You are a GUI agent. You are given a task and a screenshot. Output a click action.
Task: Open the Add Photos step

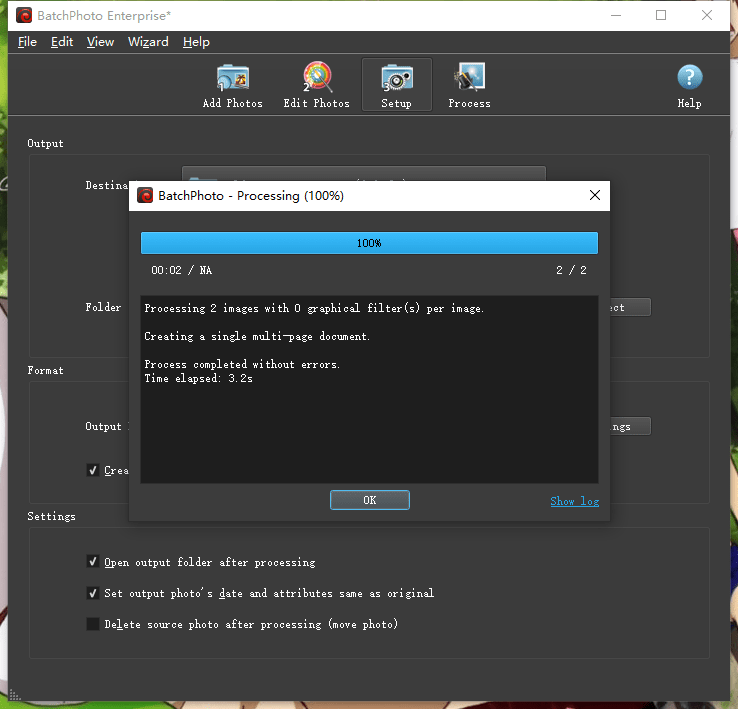point(233,86)
